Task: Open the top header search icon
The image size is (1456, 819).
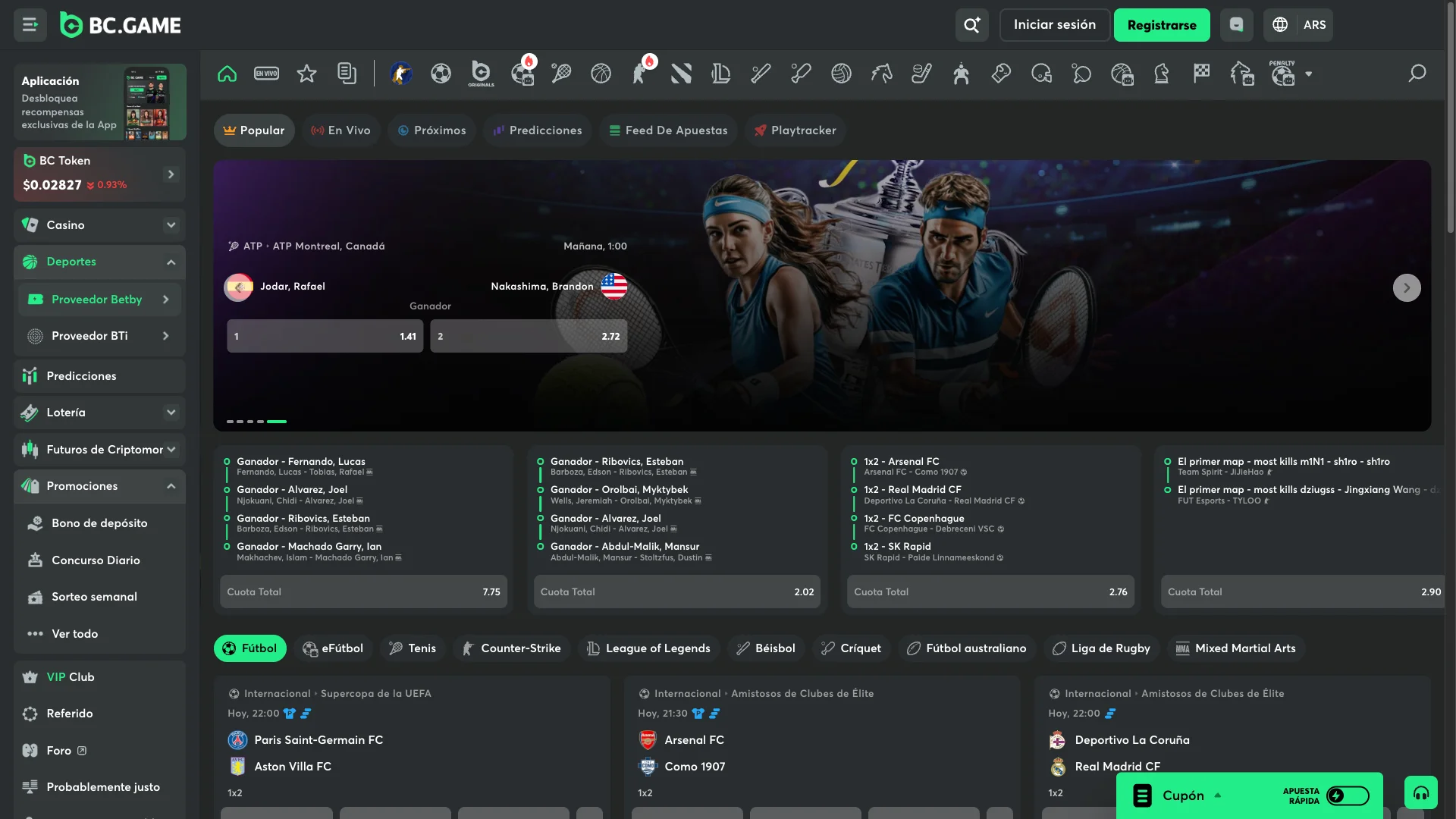Action: tap(971, 25)
